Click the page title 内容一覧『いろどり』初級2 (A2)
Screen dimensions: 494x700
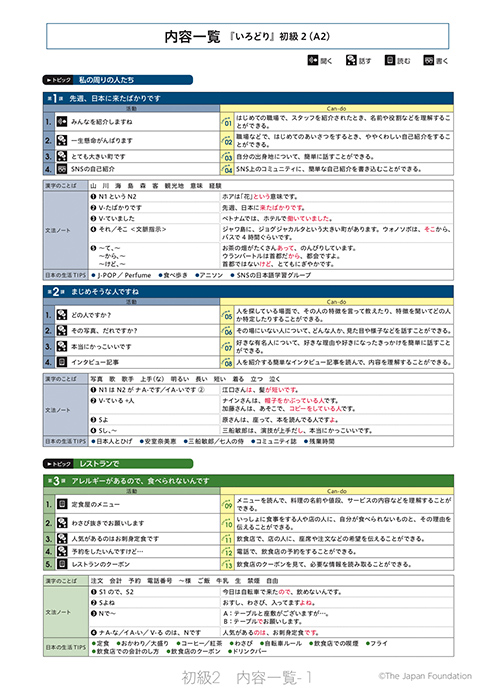tap(247, 36)
